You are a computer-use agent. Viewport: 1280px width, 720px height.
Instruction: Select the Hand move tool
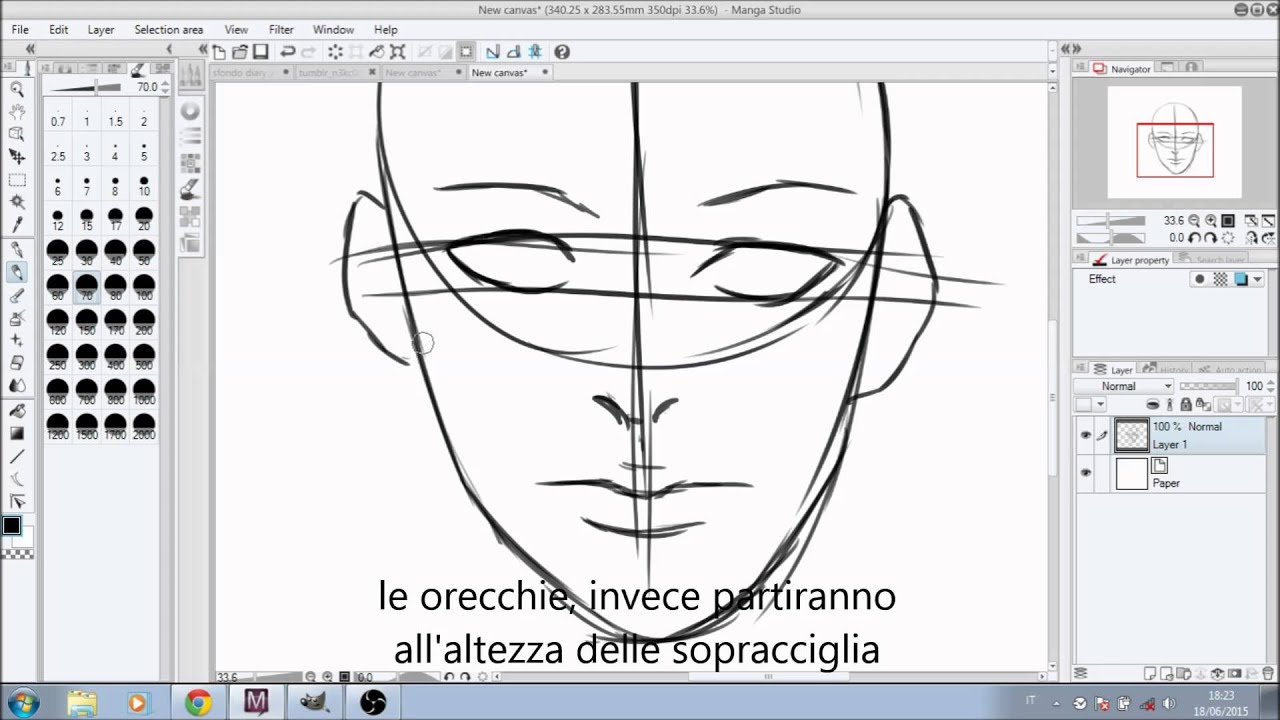tap(17, 111)
